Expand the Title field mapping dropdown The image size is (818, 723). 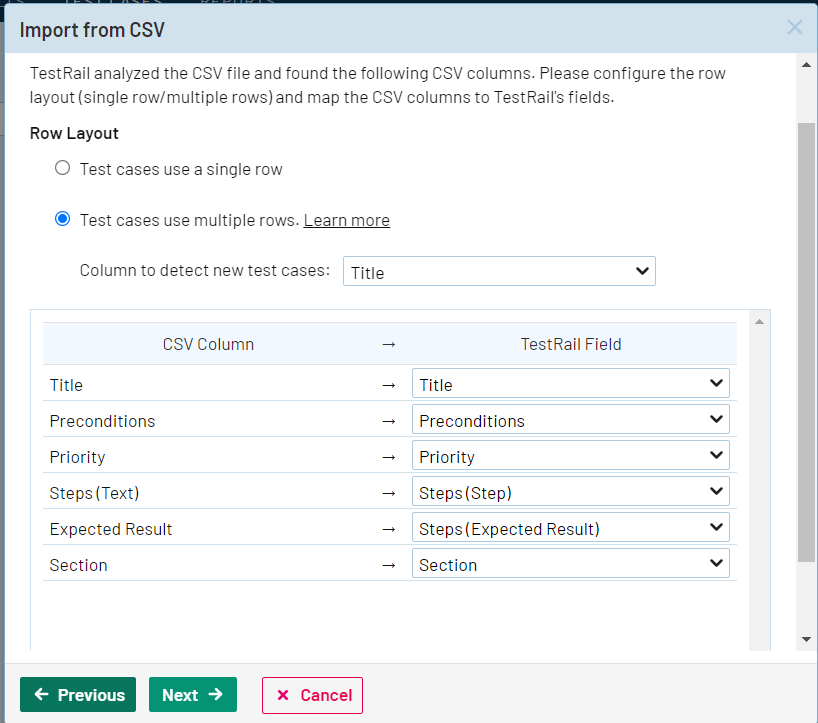tap(570, 384)
